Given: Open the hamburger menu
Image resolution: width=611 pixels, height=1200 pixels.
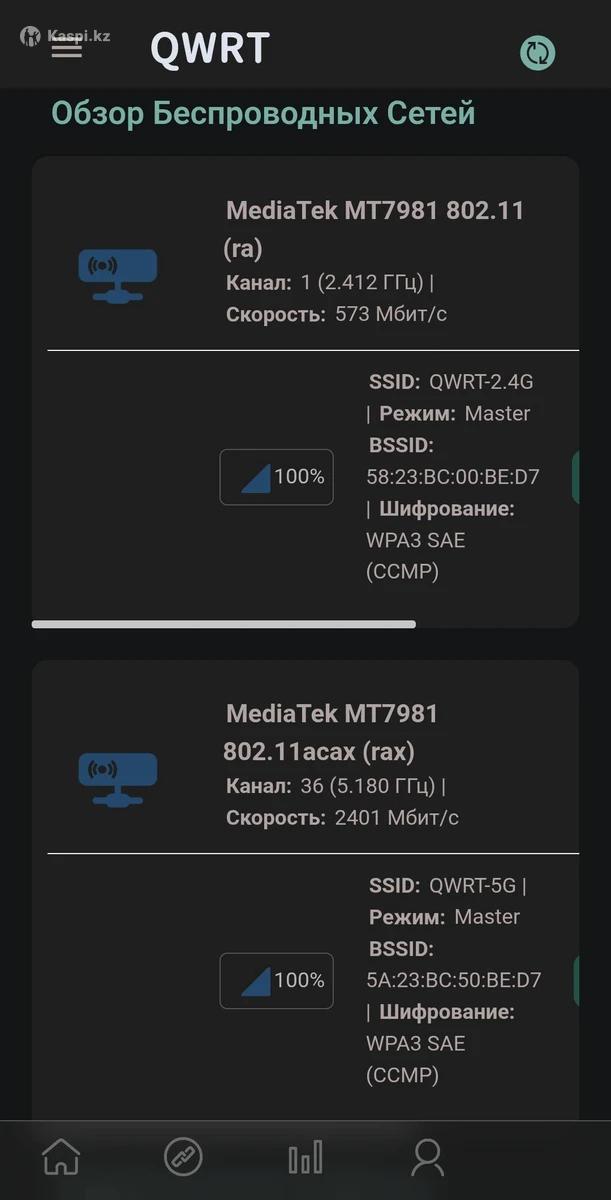Looking at the screenshot, I should [67, 48].
